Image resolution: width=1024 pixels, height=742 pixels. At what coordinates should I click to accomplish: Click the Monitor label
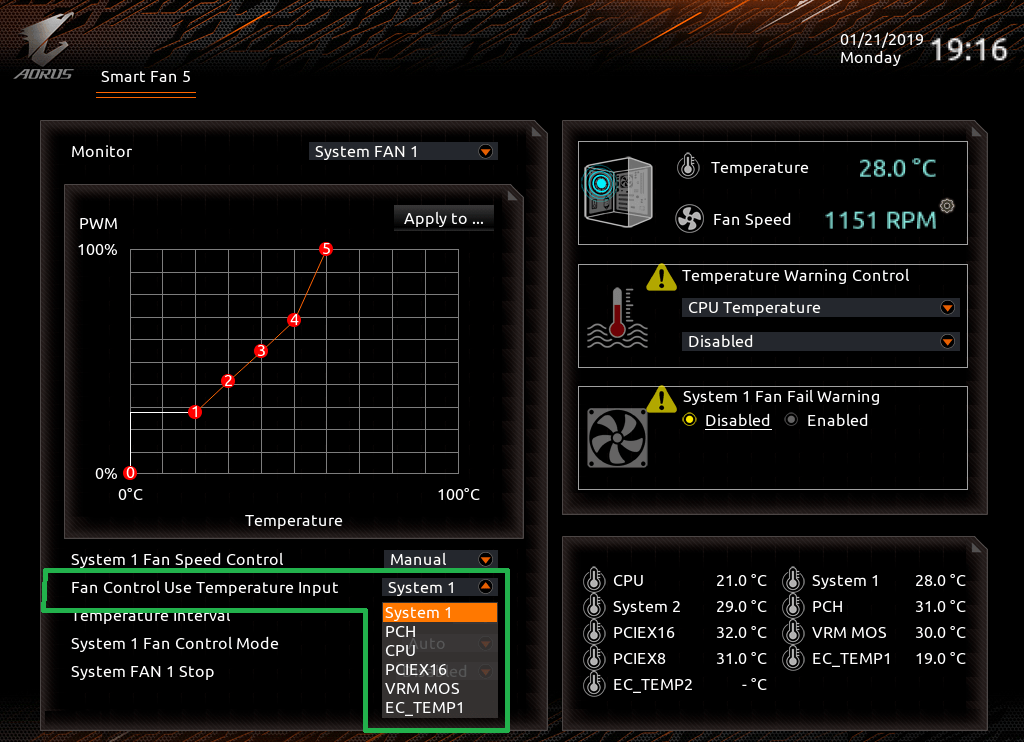coord(101,152)
